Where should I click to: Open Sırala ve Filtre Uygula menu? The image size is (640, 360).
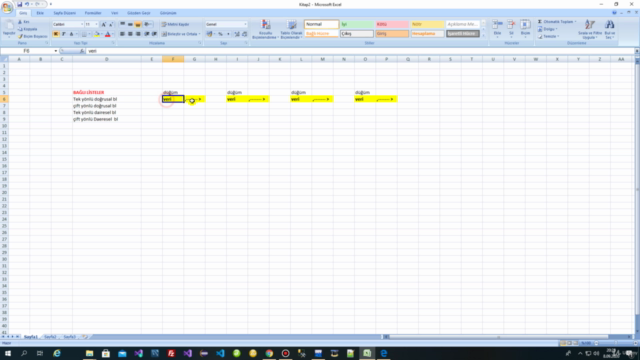point(589,29)
